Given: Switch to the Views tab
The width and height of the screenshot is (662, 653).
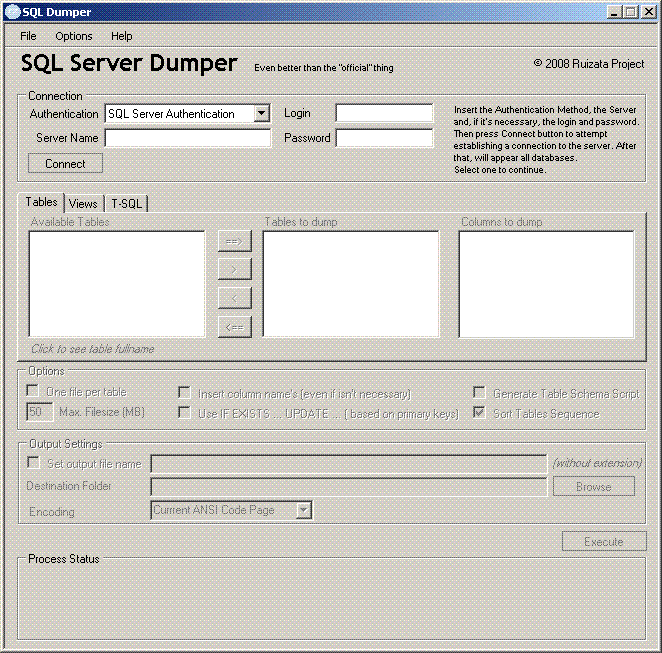Looking at the screenshot, I should tap(83, 204).
